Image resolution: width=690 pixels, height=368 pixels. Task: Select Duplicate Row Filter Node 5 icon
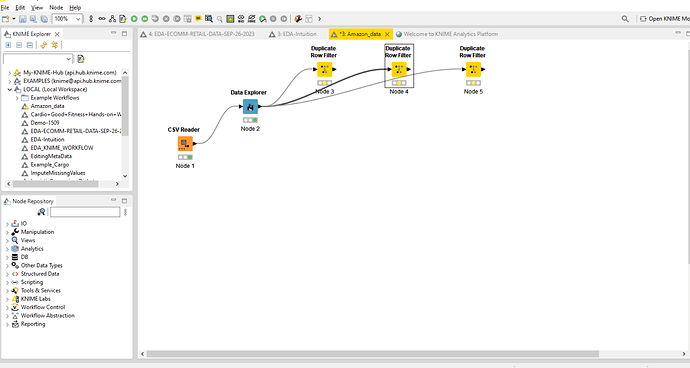[473, 70]
